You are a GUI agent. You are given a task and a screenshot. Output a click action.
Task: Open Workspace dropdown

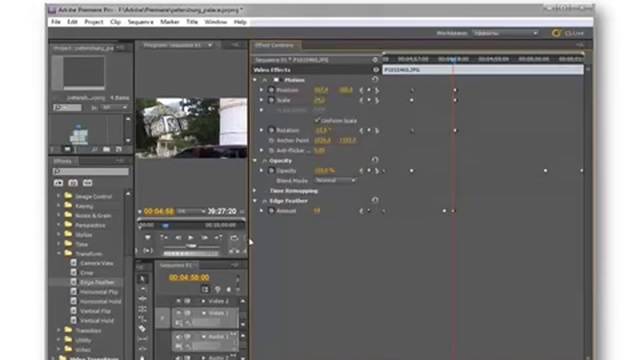click(505, 33)
